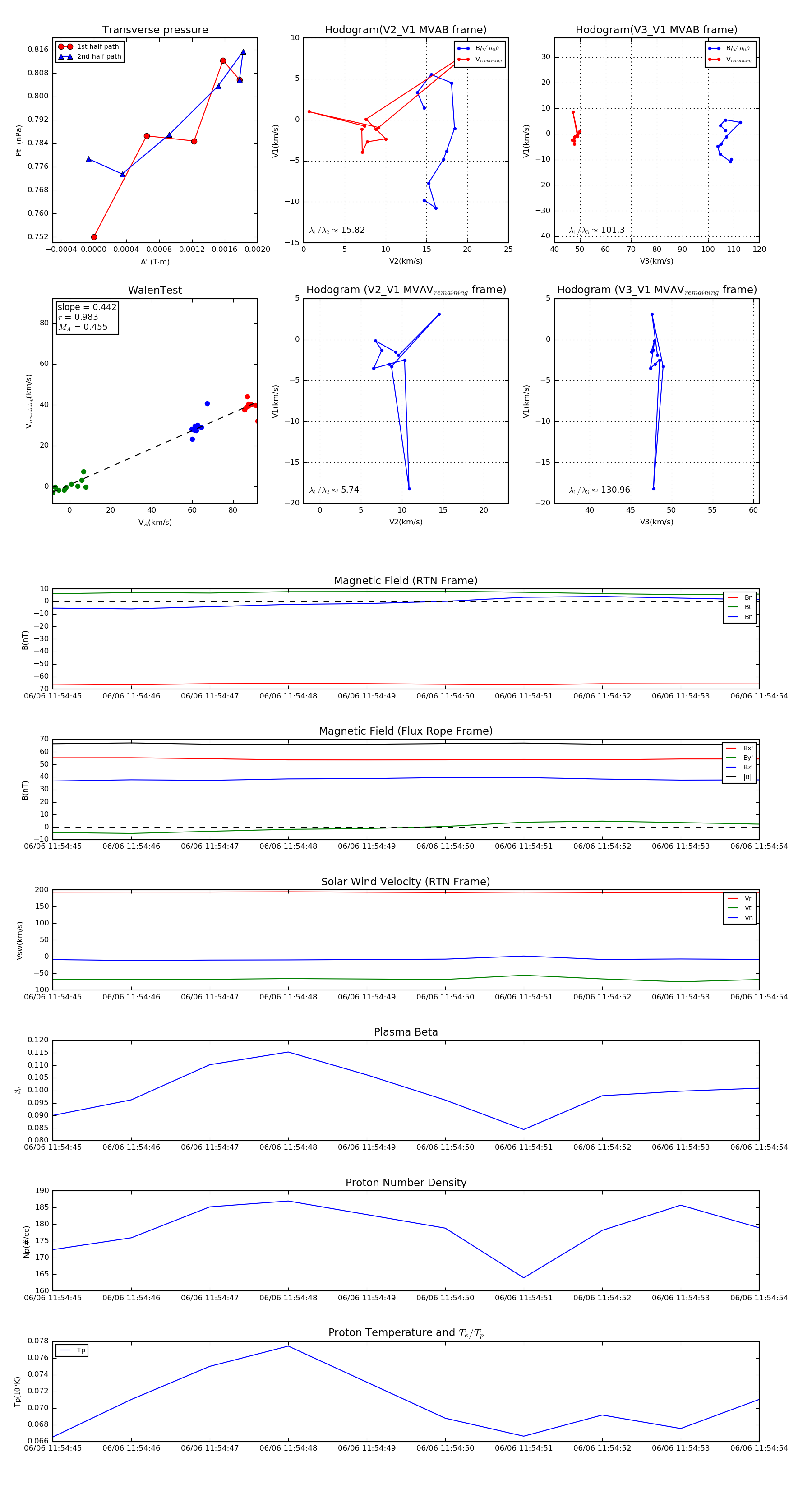Screen dimensions: 812x1489
Task: Click the "Magnetic Field (Flux Rope Frame)" title
Action: click(406, 731)
